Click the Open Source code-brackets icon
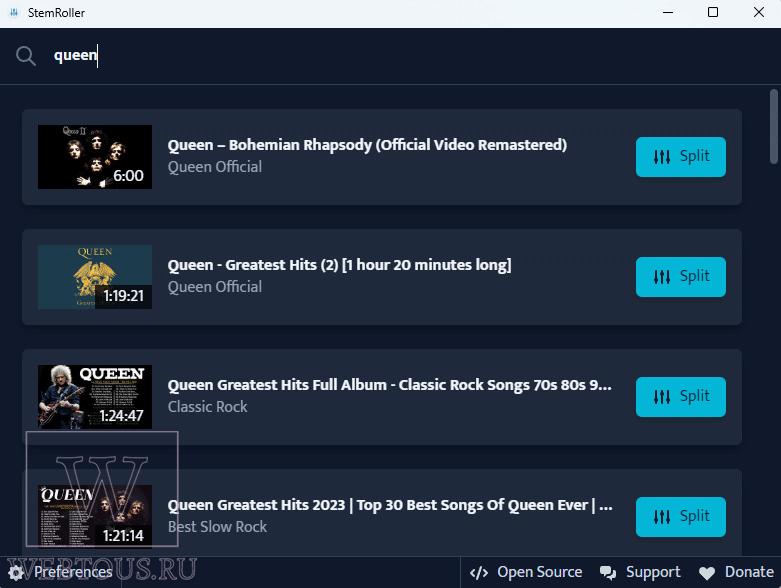Viewport: 781px width, 588px height. pos(479,573)
